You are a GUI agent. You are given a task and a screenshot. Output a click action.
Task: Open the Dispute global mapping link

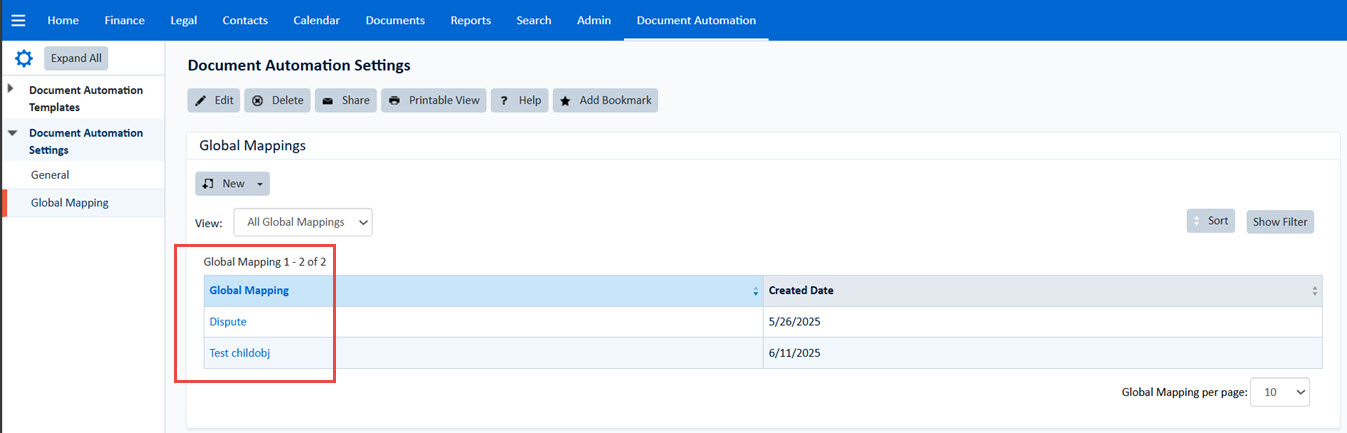tap(228, 322)
